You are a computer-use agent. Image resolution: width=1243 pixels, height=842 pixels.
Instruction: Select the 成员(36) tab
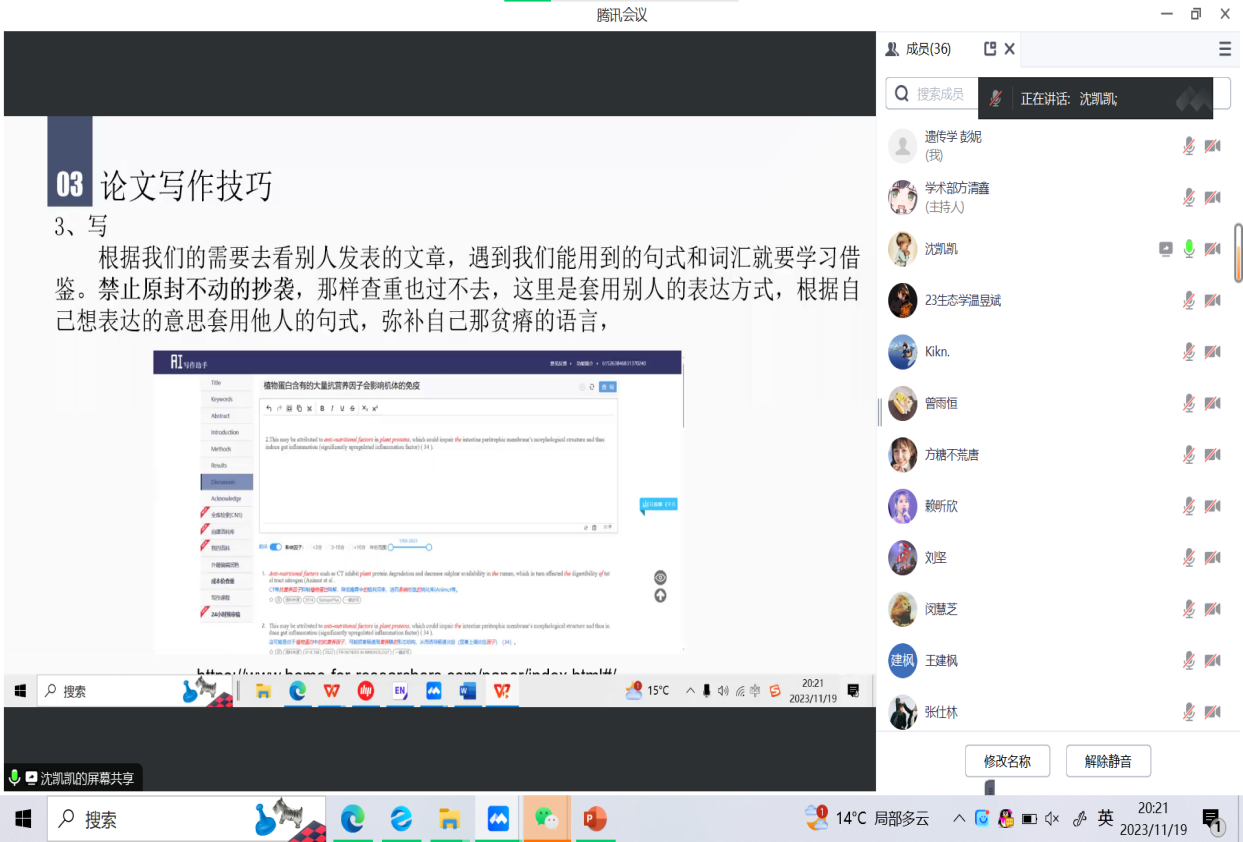tap(928, 49)
